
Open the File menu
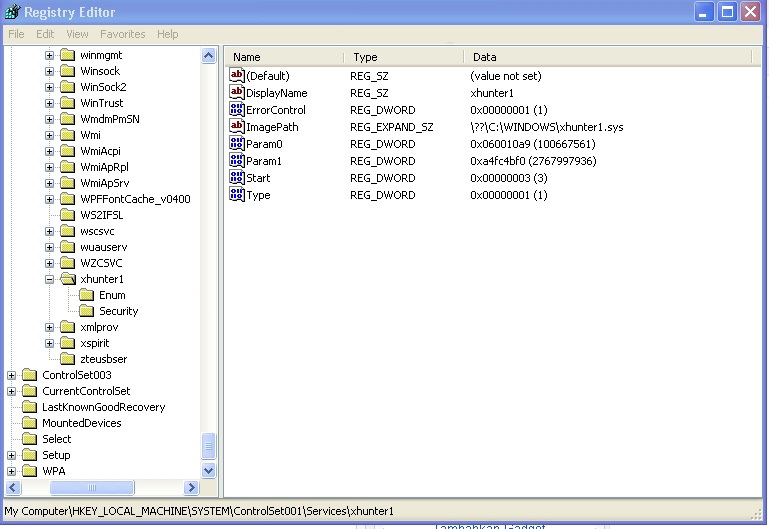point(16,34)
